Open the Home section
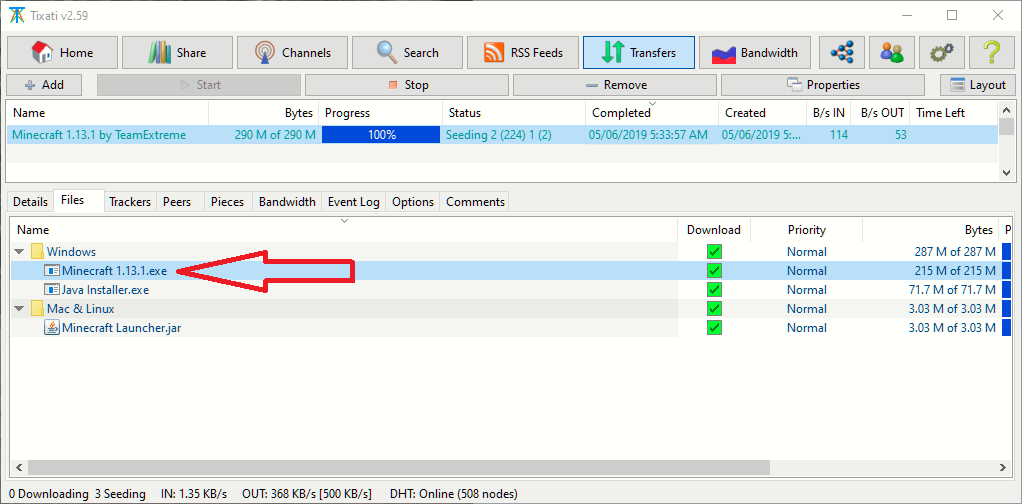 click(x=63, y=53)
